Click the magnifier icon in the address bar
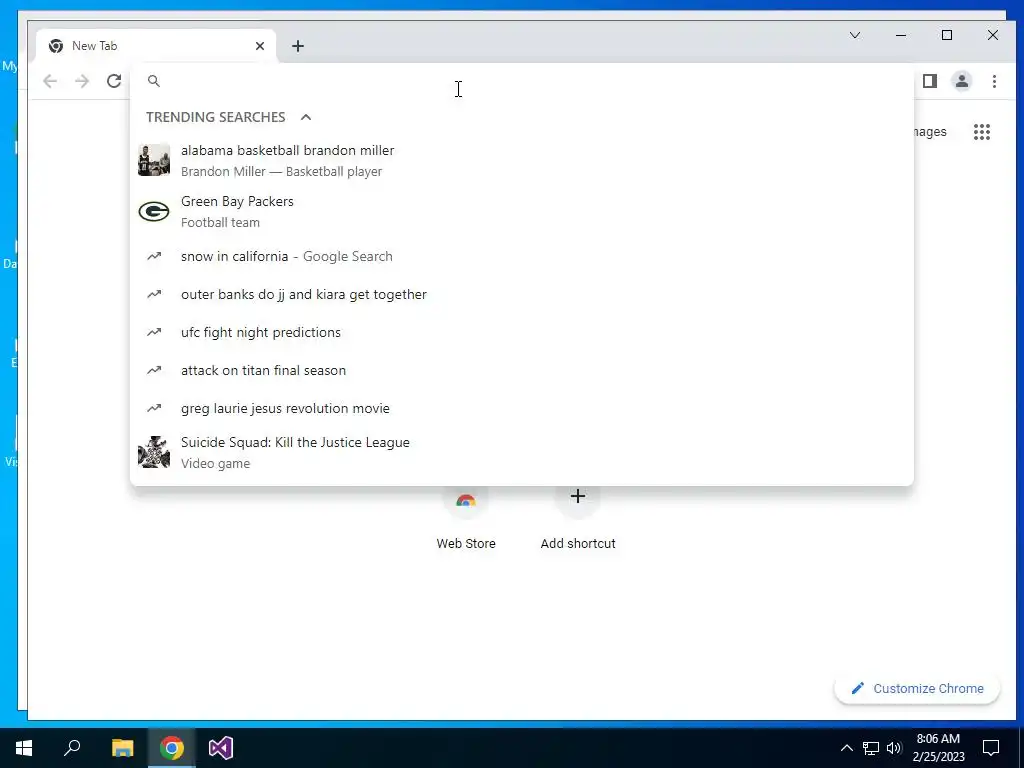This screenshot has width=1024, height=768. click(x=154, y=81)
